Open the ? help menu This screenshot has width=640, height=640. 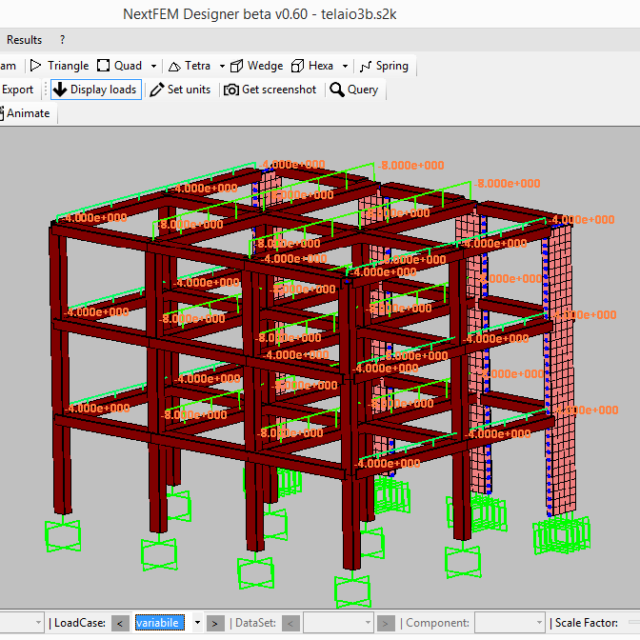62,40
